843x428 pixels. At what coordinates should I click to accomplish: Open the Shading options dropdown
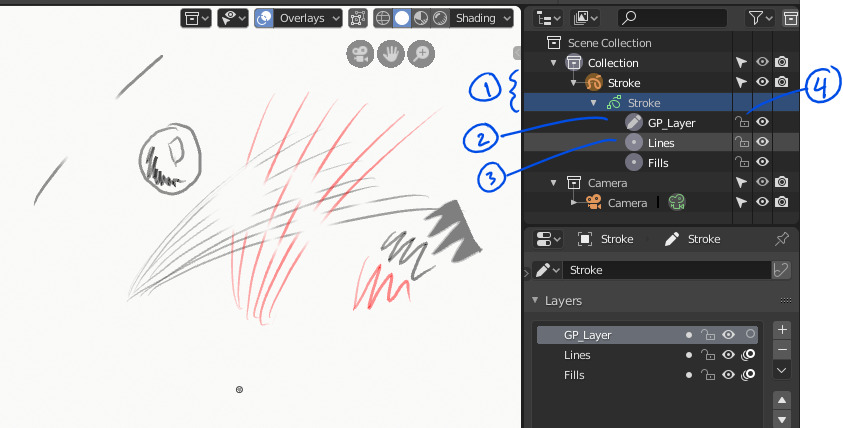(x=482, y=18)
